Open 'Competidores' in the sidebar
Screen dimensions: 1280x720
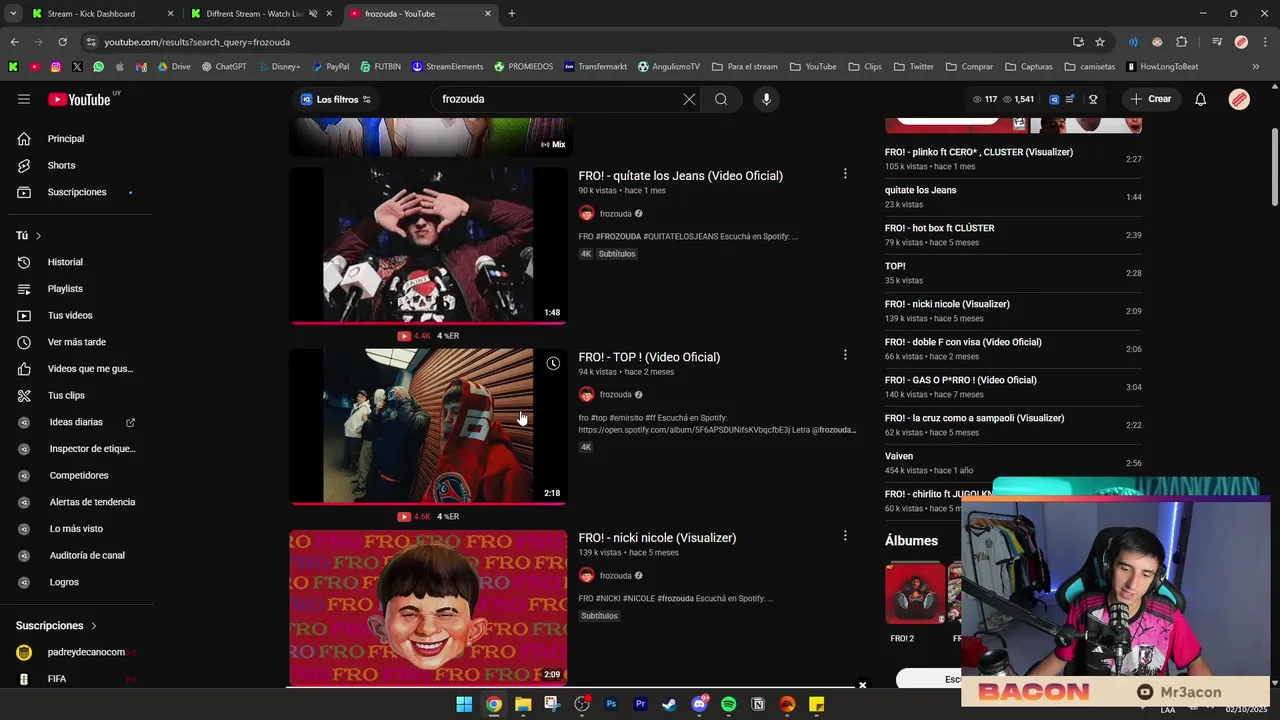[x=77, y=475]
